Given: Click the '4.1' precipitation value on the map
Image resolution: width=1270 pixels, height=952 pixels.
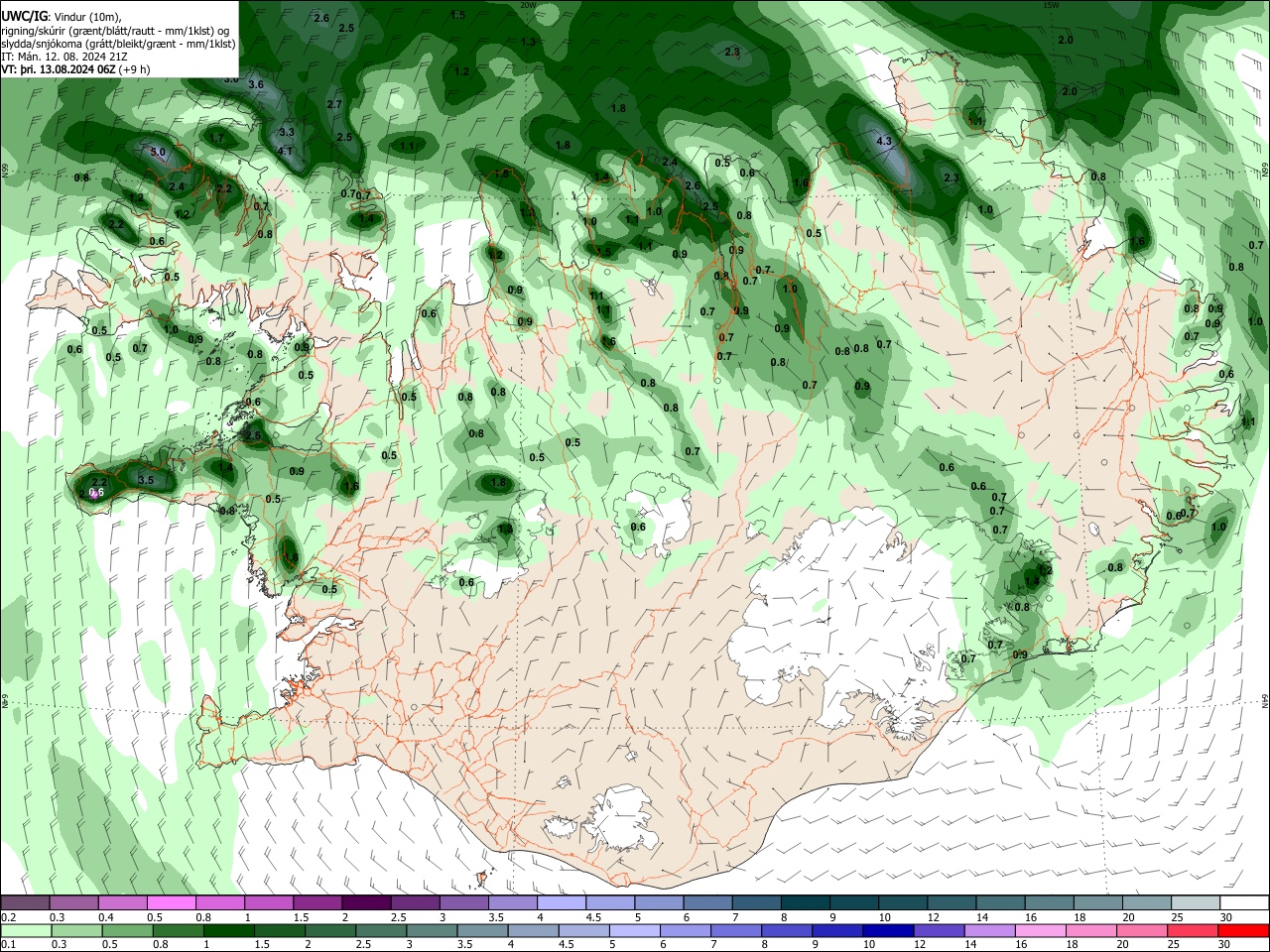Looking at the screenshot, I should point(285,151).
